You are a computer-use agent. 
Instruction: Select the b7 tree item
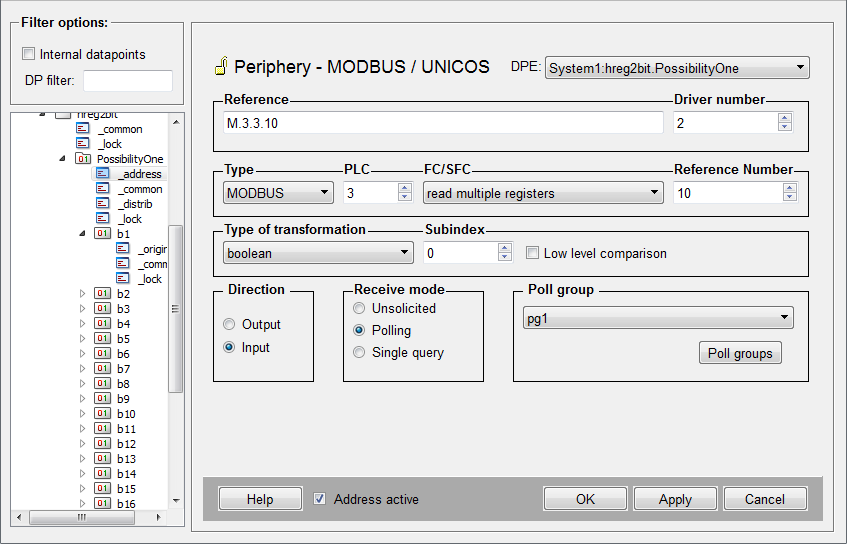[124, 369]
